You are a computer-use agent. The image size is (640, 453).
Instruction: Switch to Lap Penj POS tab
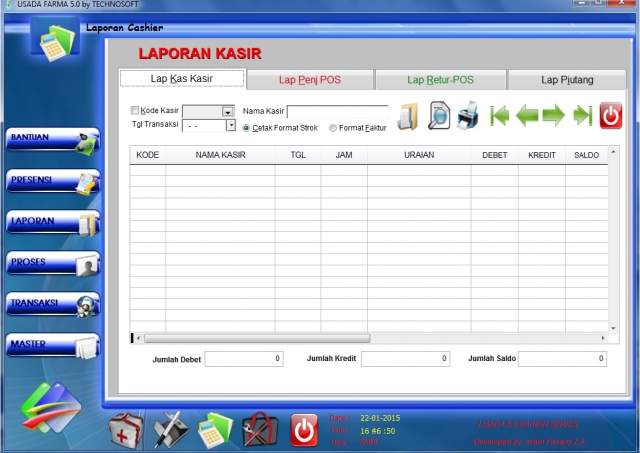tap(309, 80)
